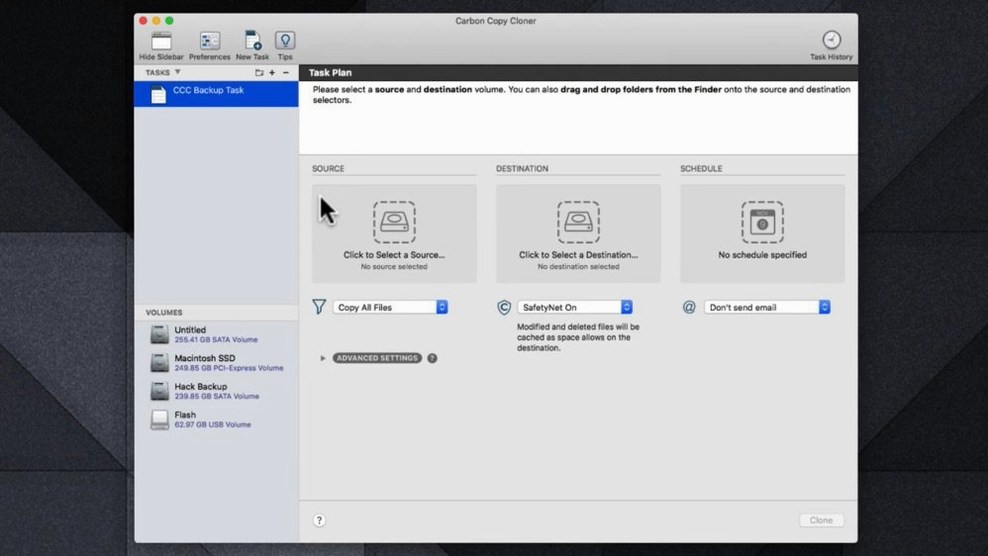Click the new task folder icon

pos(259,73)
